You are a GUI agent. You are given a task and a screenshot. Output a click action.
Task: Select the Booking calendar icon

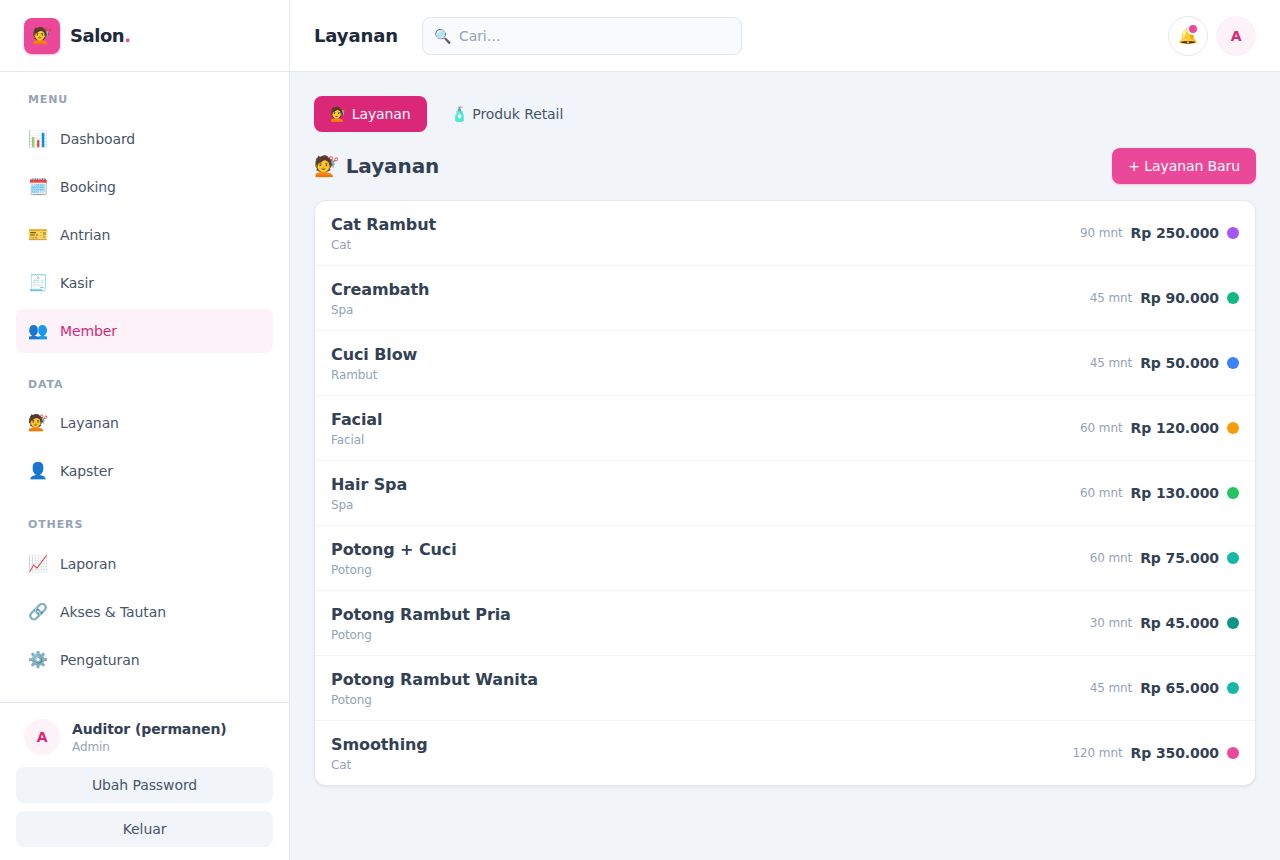pyautogui.click(x=38, y=187)
